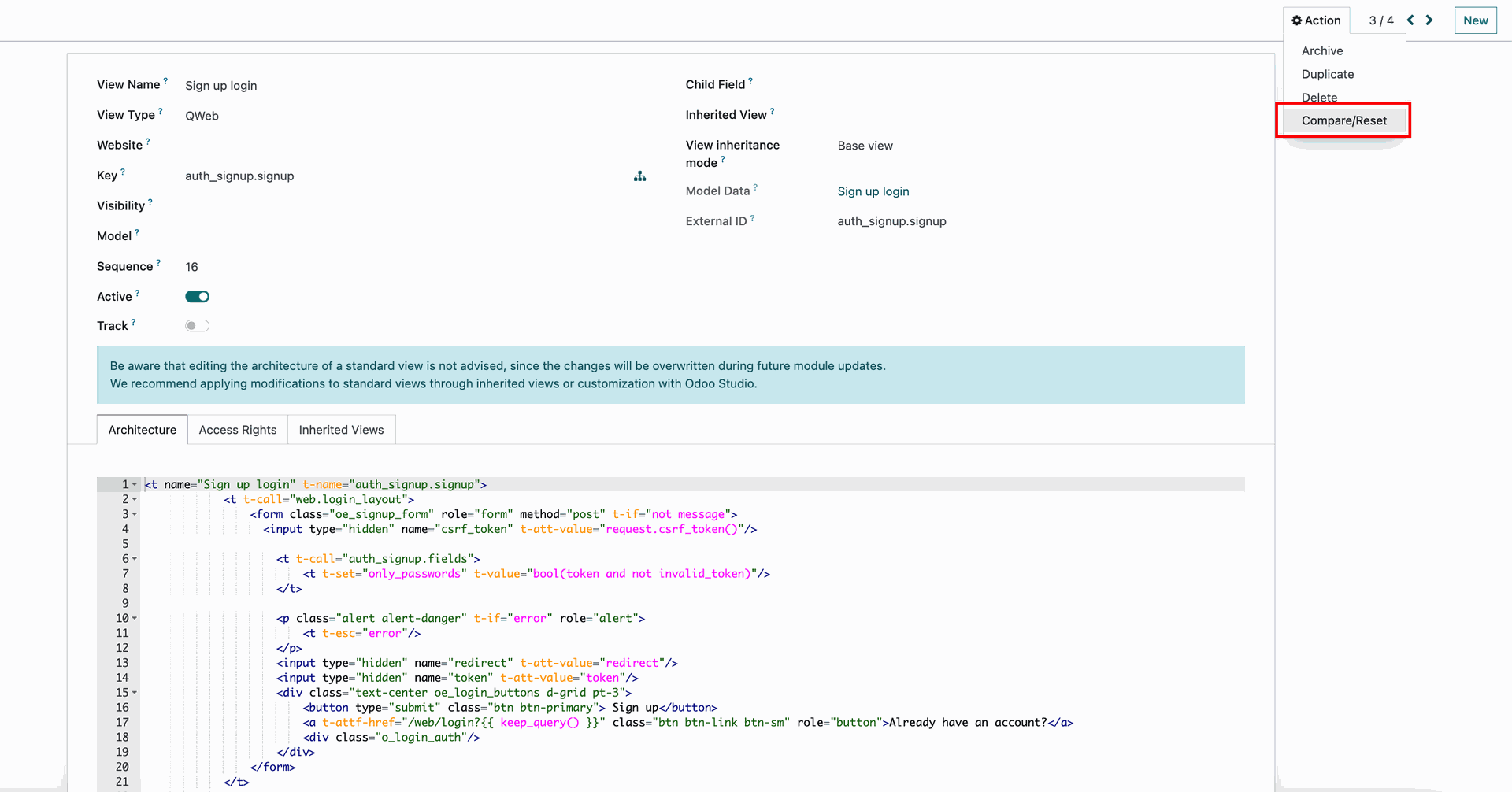Collapse code fold arrow on line 10
Image resolution: width=1512 pixels, height=792 pixels.
tap(135, 619)
